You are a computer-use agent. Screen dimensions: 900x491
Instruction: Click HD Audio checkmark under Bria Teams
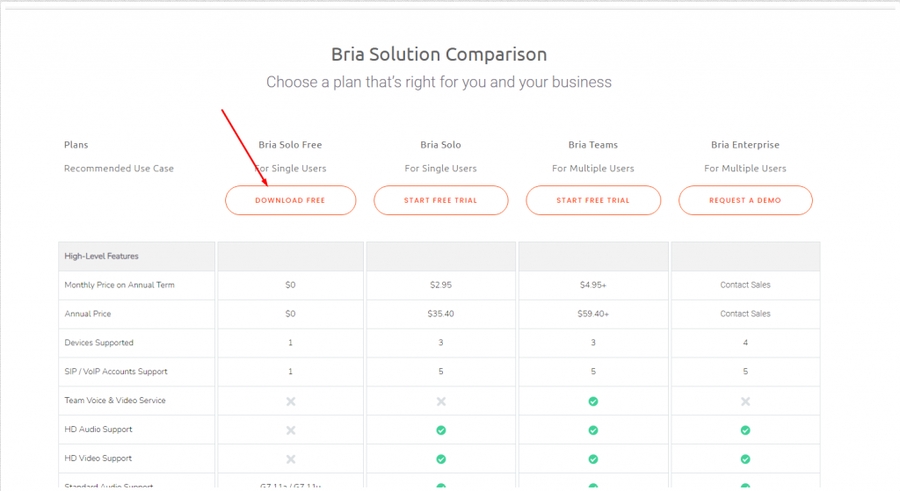point(593,430)
